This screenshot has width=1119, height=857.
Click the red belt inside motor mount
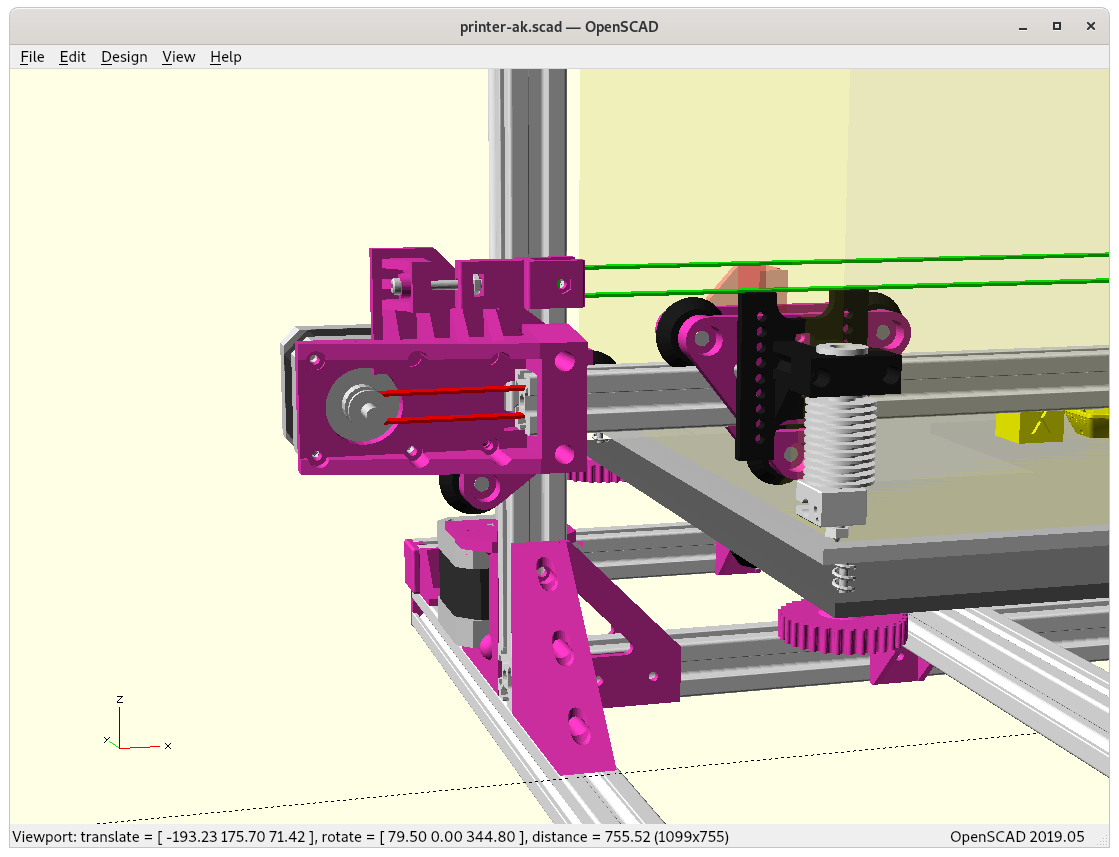[x=450, y=391]
